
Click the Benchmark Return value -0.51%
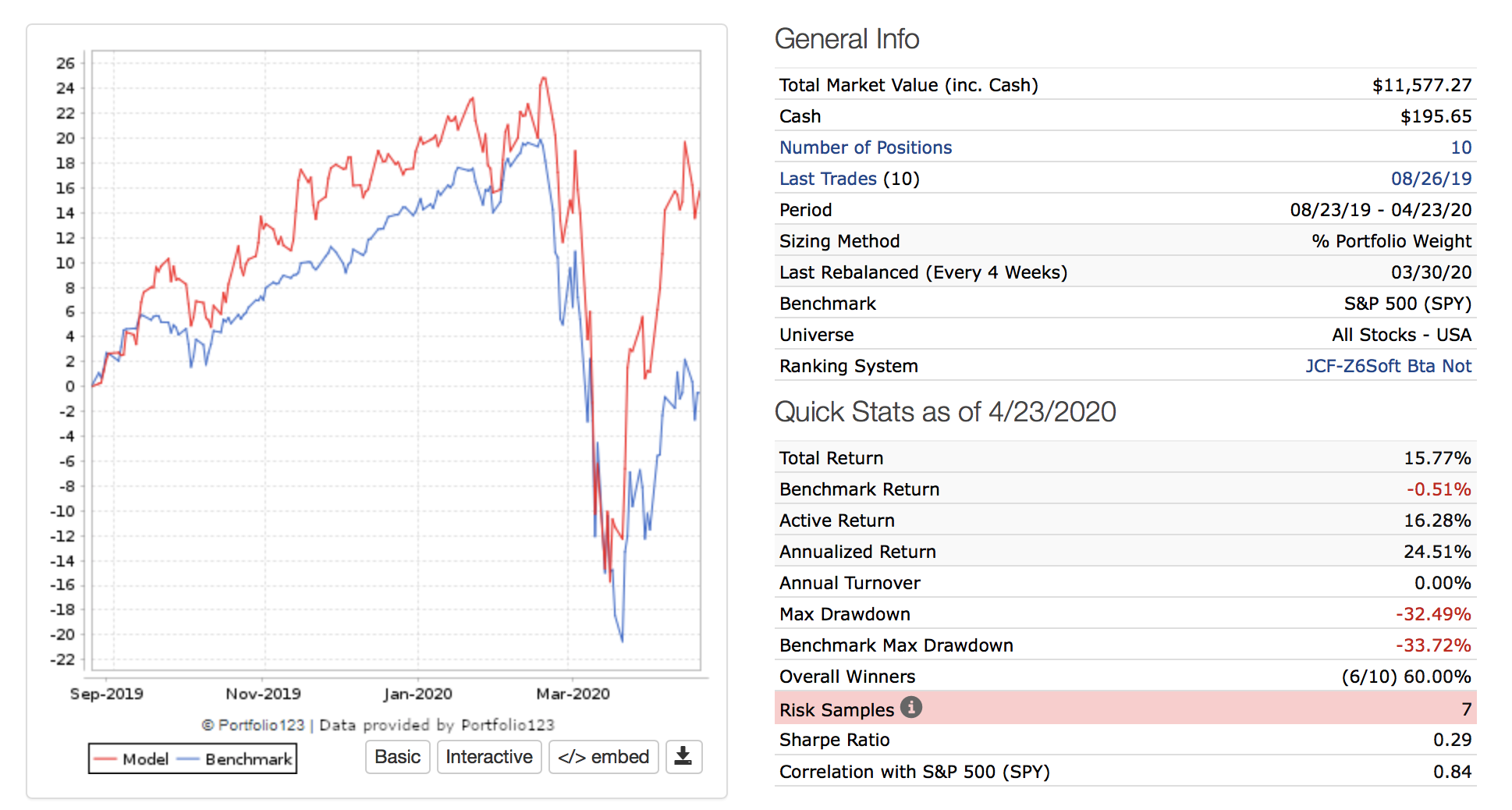(x=1439, y=489)
